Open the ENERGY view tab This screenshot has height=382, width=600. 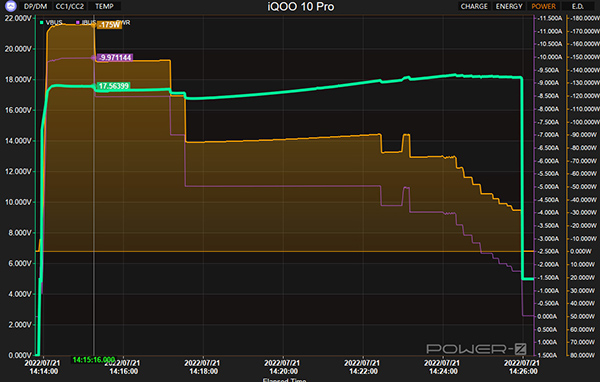509,7
